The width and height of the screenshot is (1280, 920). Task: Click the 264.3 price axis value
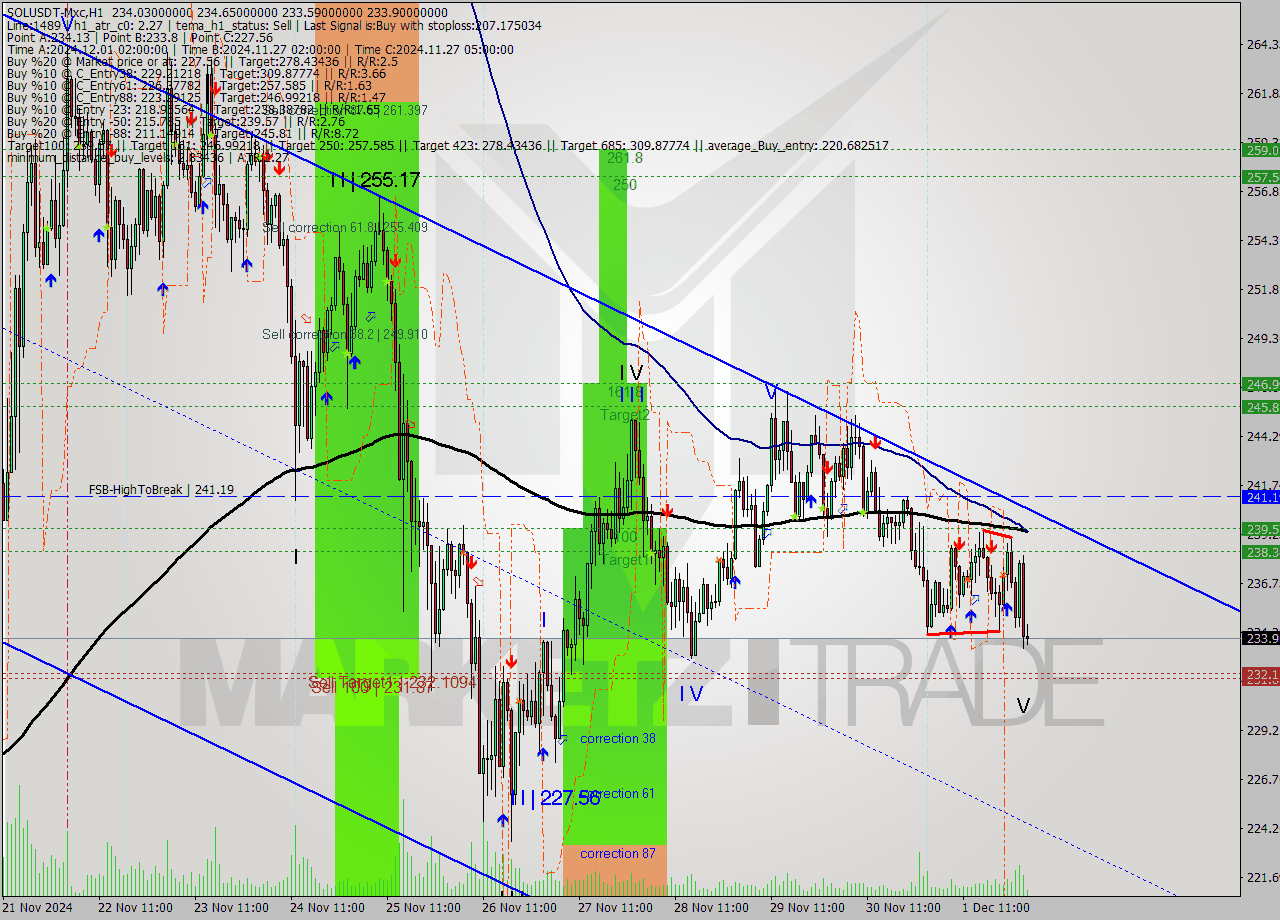(1263, 44)
